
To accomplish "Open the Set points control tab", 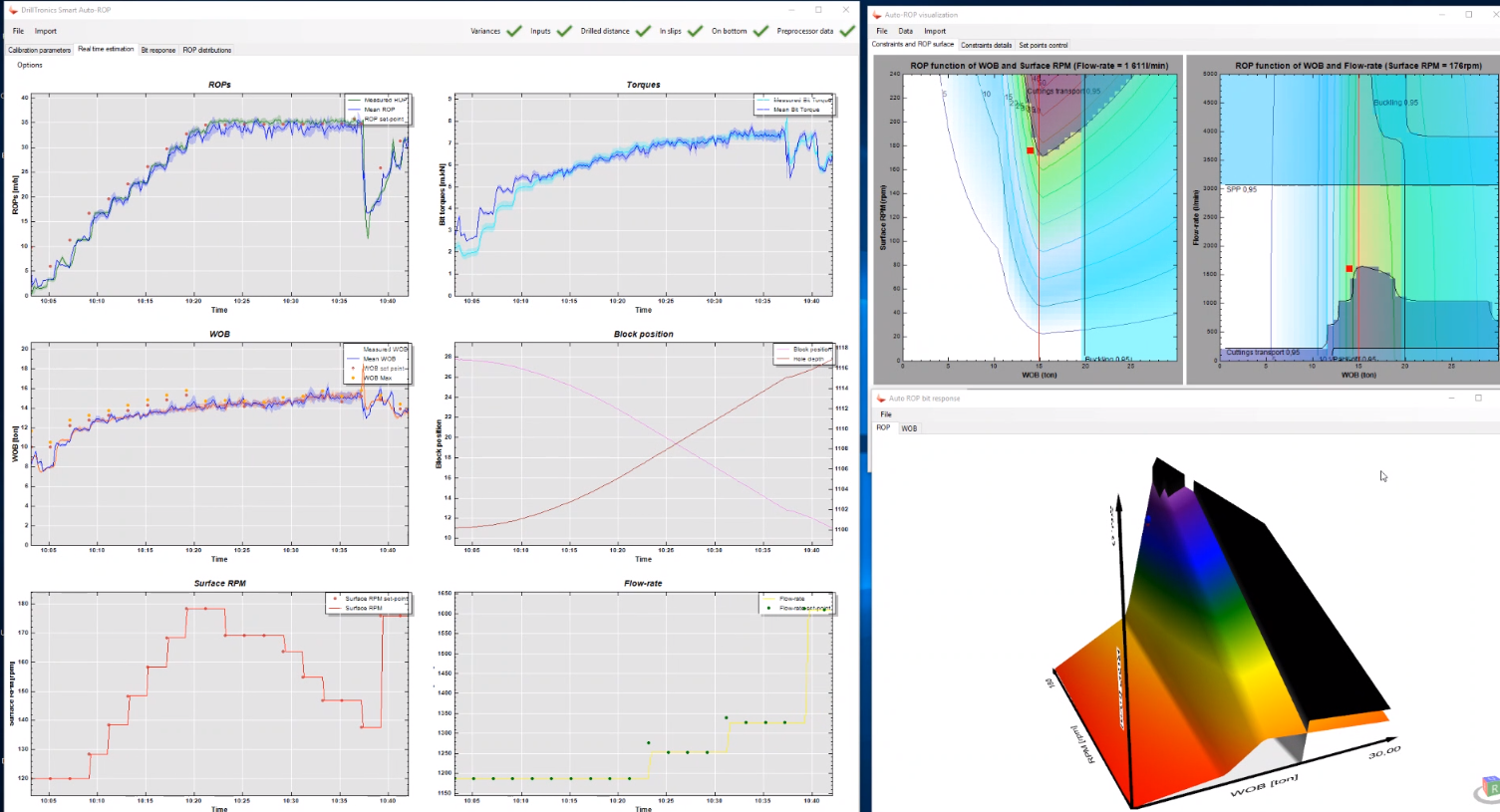I will pyautogui.click(x=1043, y=45).
